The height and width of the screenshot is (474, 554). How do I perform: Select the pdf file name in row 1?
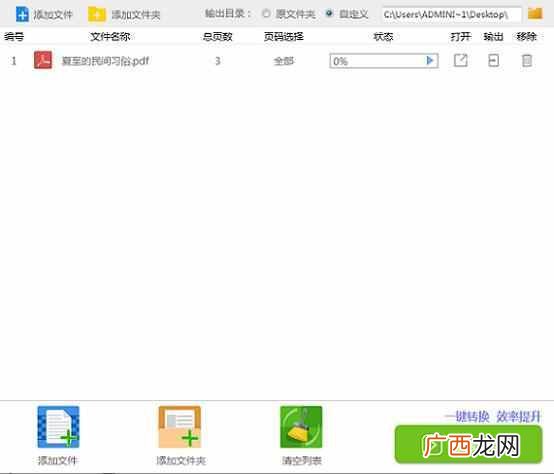[x=105, y=61]
